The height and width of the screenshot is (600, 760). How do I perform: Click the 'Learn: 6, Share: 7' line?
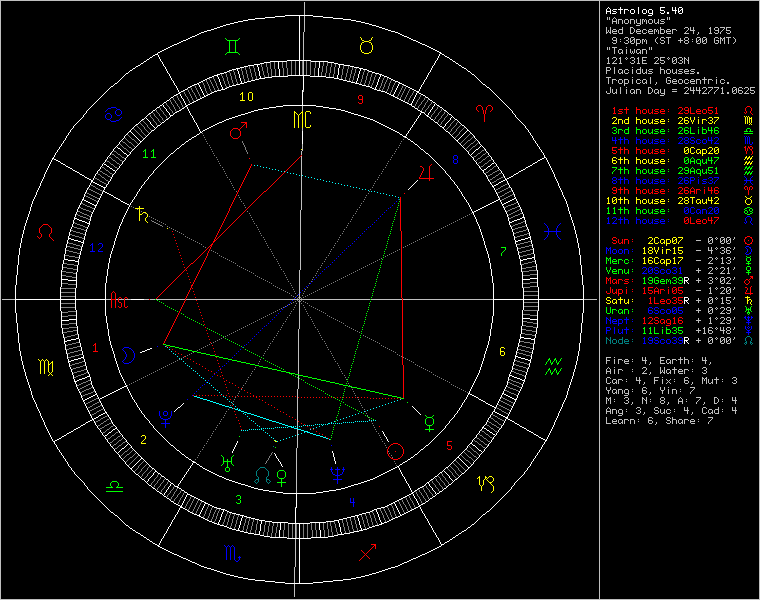coord(659,421)
